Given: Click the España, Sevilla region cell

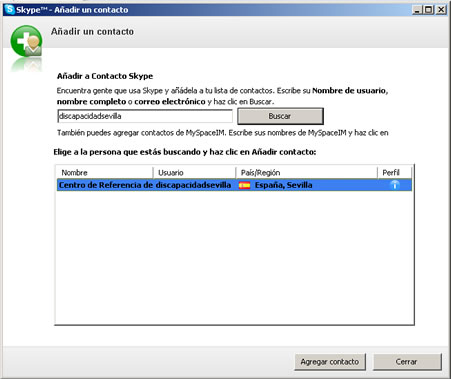Looking at the screenshot, I should pos(284,185).
